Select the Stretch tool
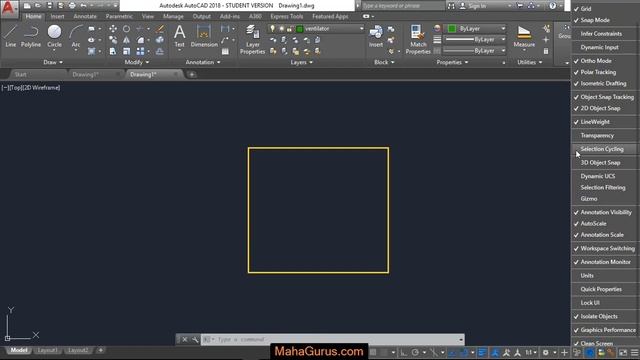This screenshot has height=360, width=640. 113,51
